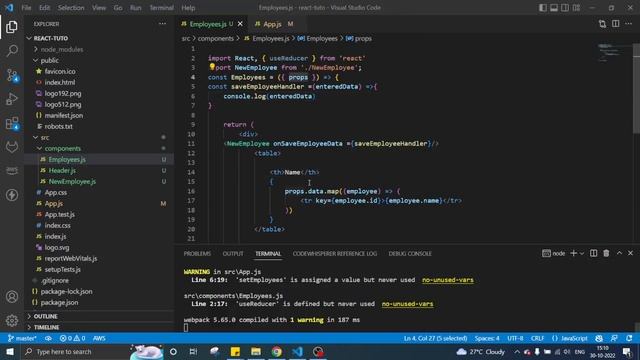Screen dimensions: 640x360
Task: Open the customize layout icon
Action: pos(576,8)
